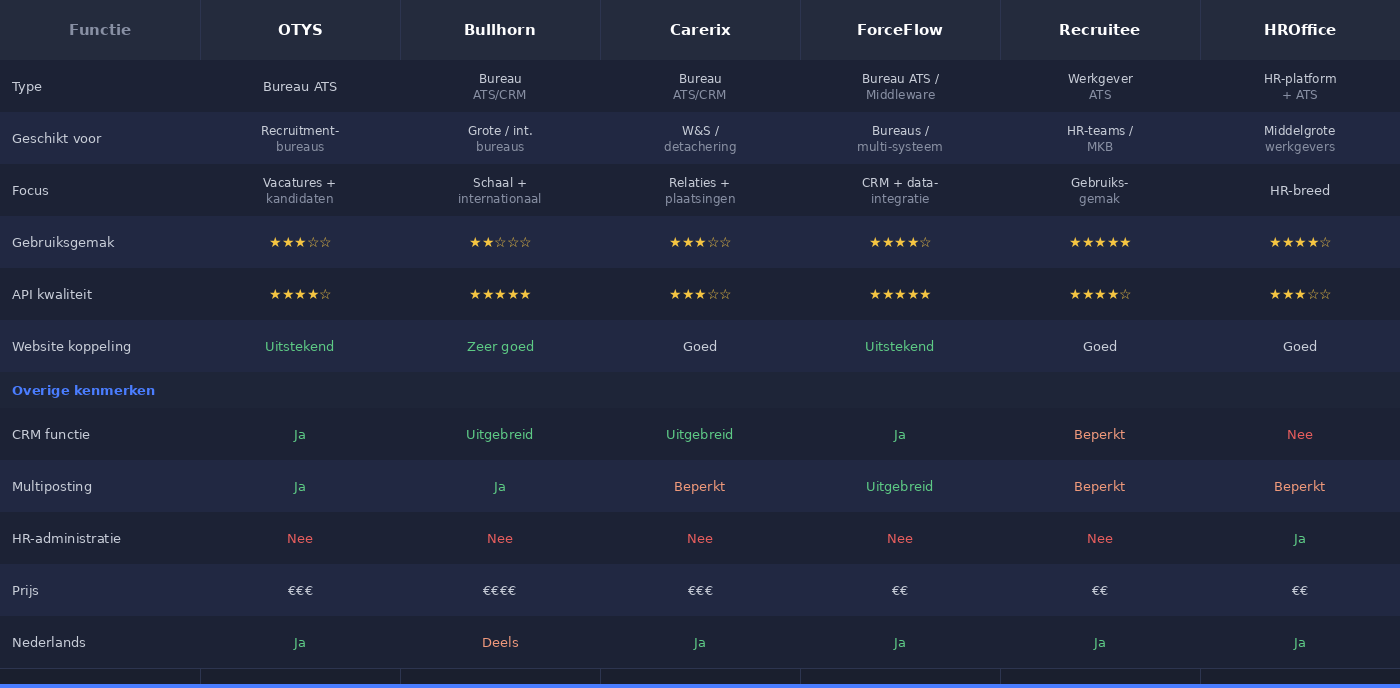Click 'Zeer goed' website koppeling cell

(x=500, y=347)
